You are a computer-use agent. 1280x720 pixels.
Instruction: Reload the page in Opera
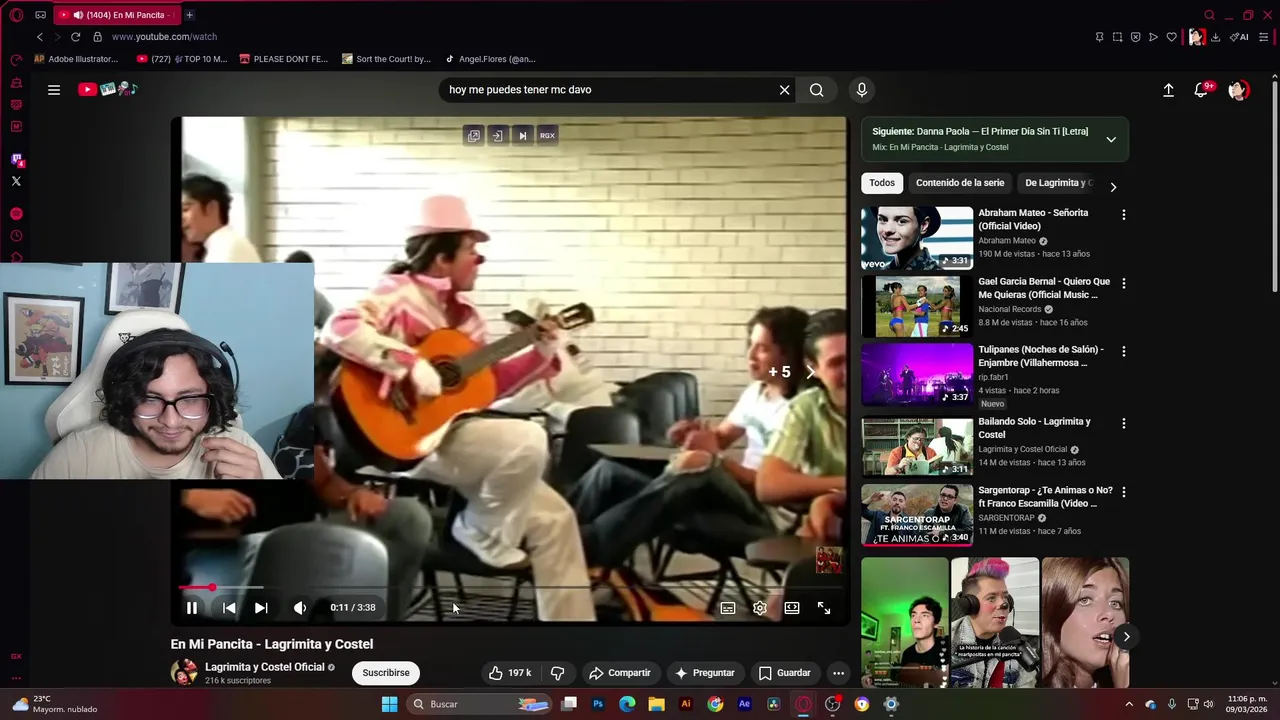[x=75, y=37]
